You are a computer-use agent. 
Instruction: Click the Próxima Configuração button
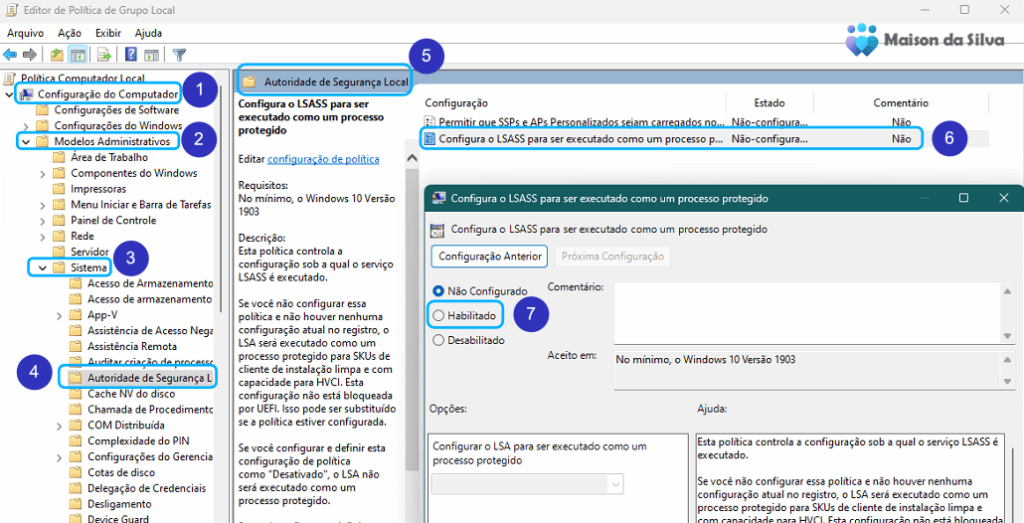(612, 256)
